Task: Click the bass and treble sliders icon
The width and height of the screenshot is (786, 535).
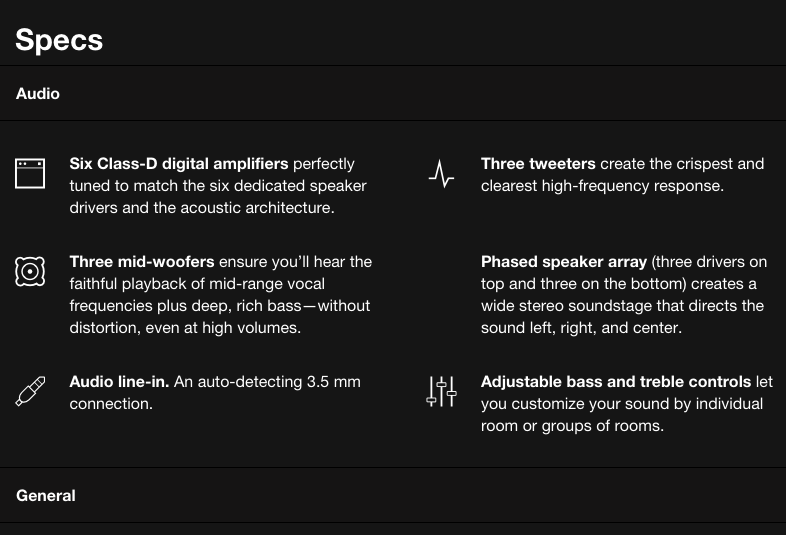Action: coord(441,391)
